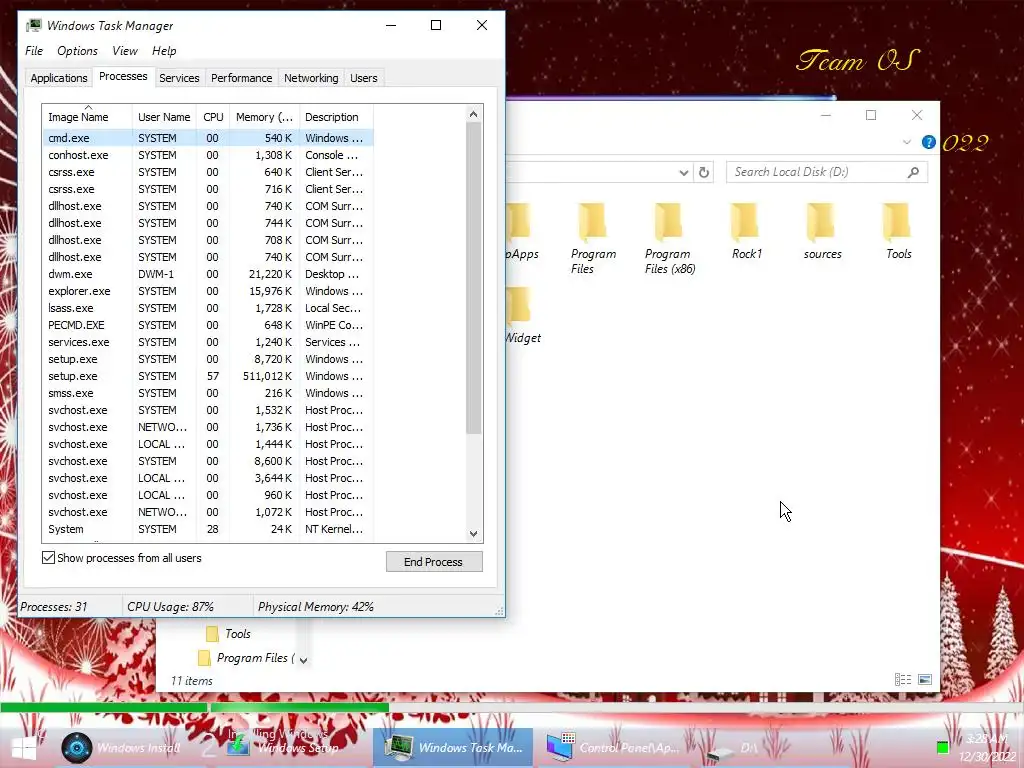Viewport: 1024px width, 768px height.
Task: Click the search magnifier icon in Explorer
Action: pos(913,172)
